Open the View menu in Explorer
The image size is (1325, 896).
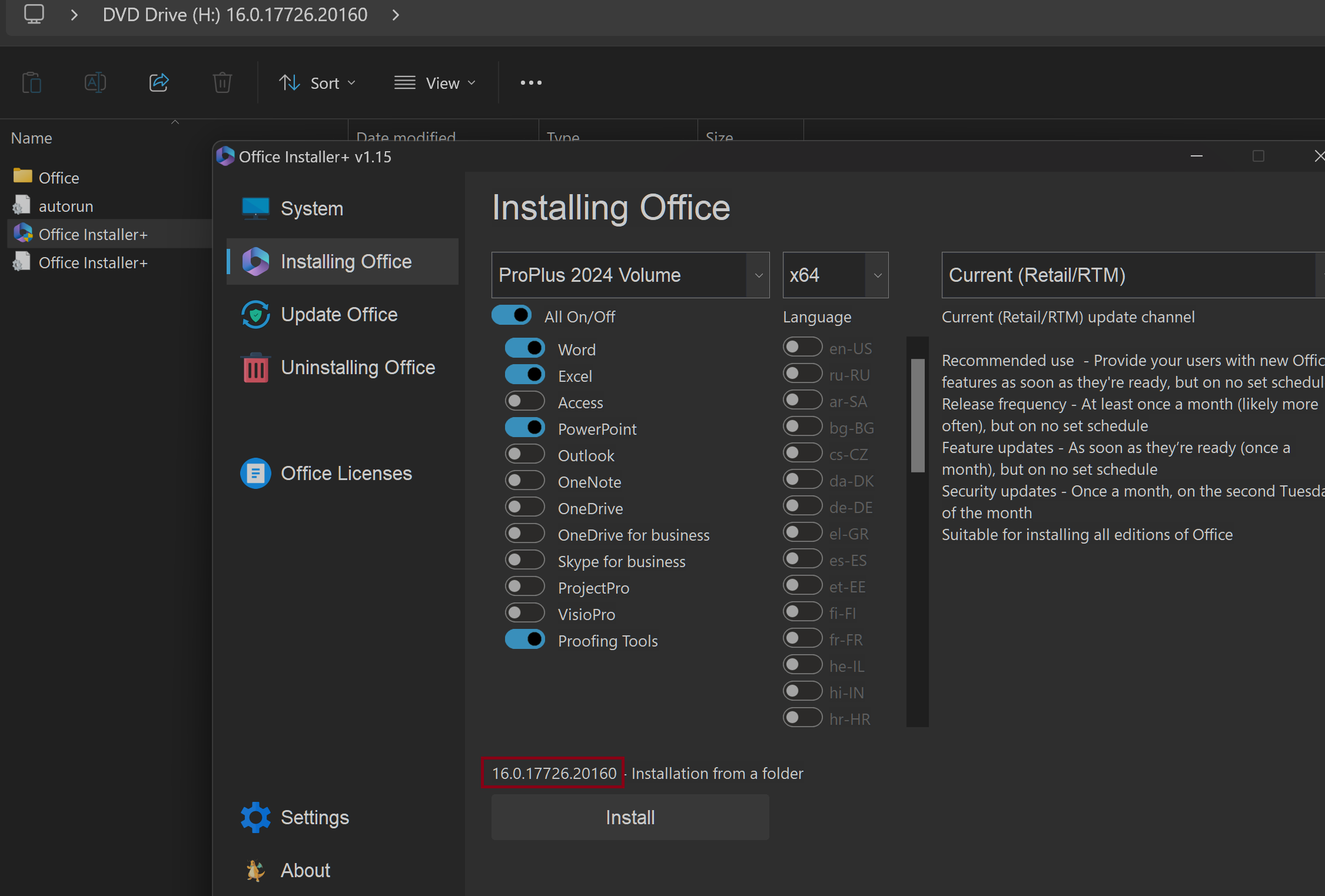pos(436,83)
